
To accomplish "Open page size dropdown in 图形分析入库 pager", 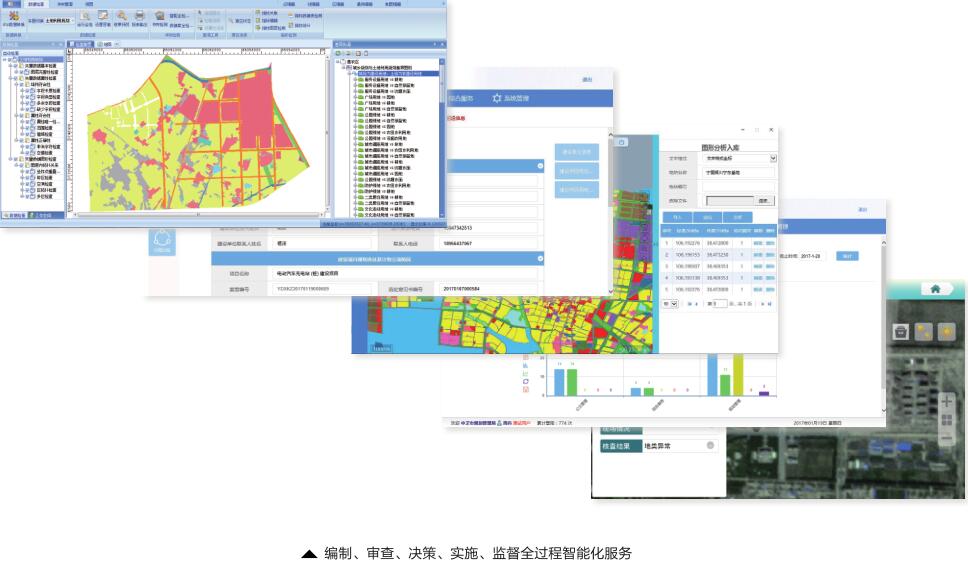I will (x=670, y=304).
